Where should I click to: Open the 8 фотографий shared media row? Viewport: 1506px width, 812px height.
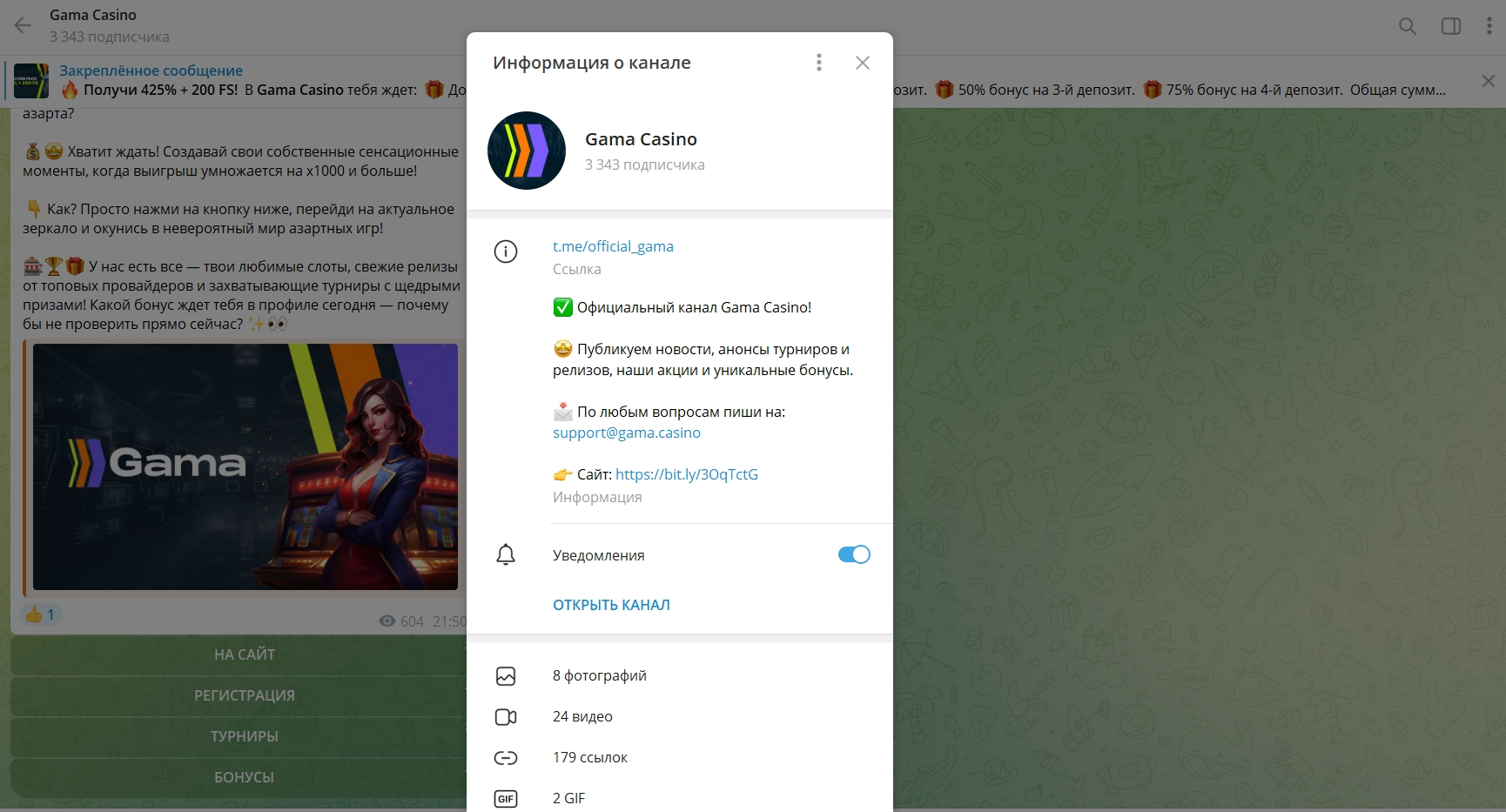click(x=680, y=675)
